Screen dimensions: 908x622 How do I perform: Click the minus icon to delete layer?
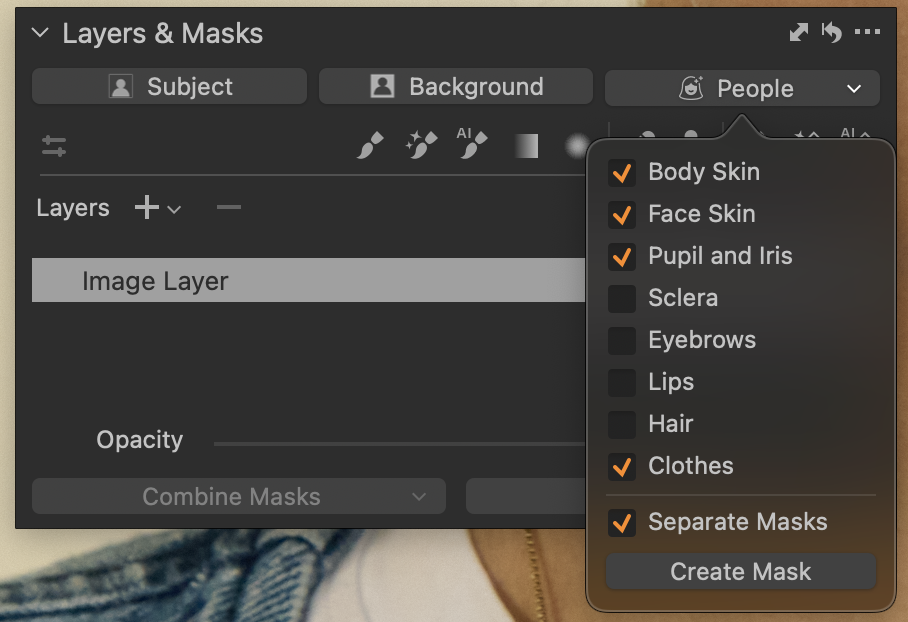coord(229,207)
